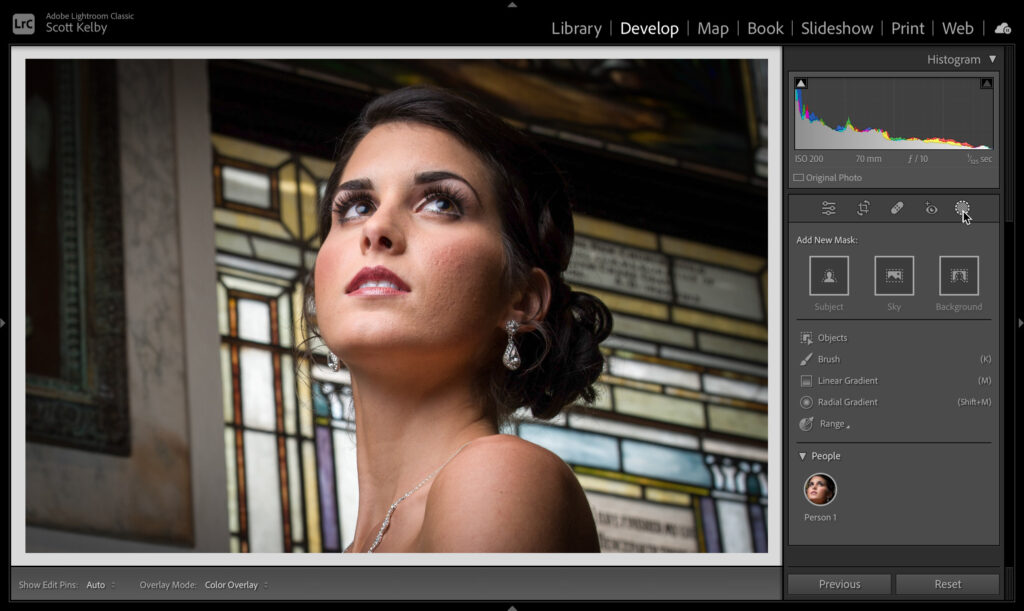Create a Select Subject mask
The height and width of the screenshot is (611, 1024).
(x=829, y=275)
